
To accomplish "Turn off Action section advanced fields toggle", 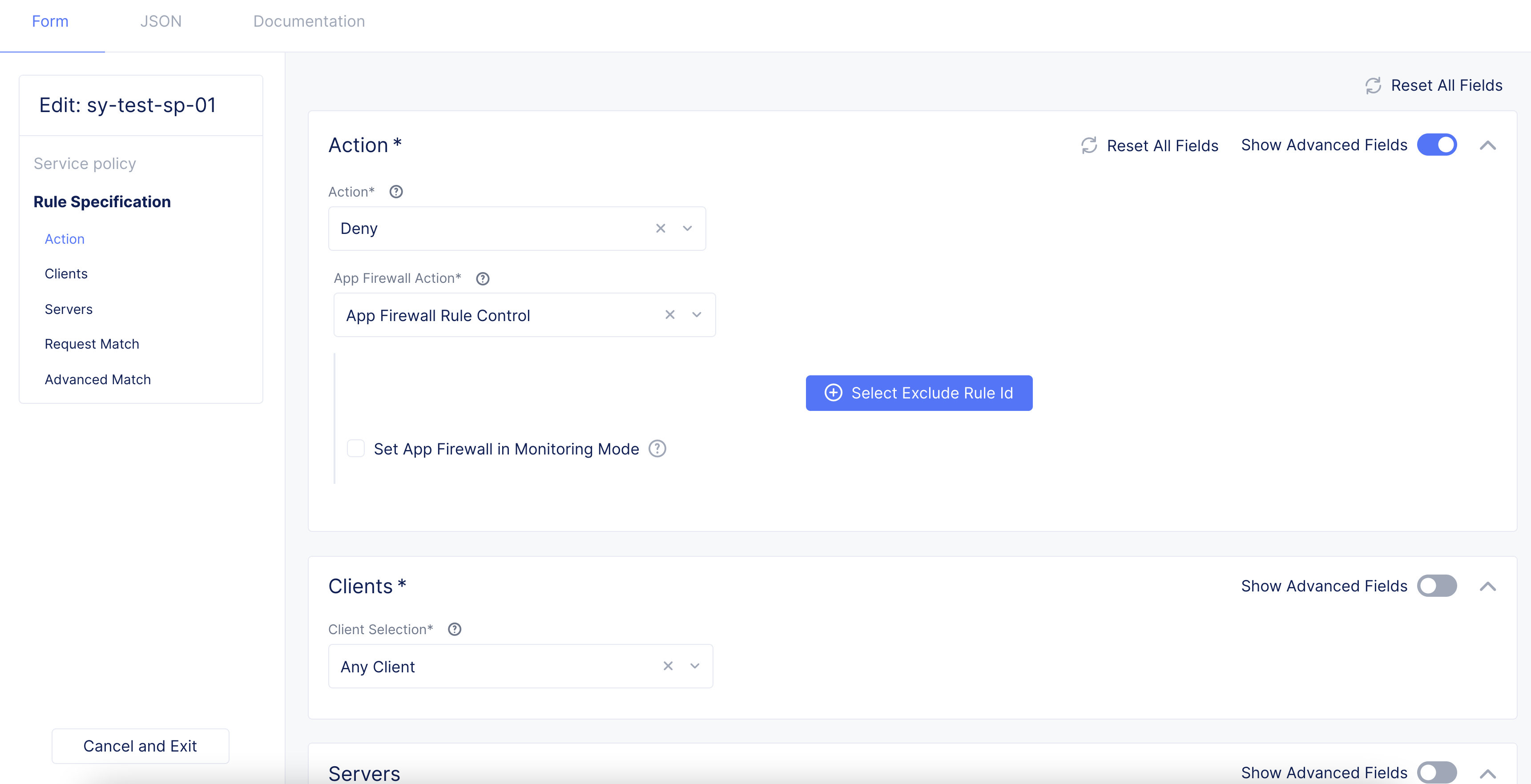I will (1437, 145).
